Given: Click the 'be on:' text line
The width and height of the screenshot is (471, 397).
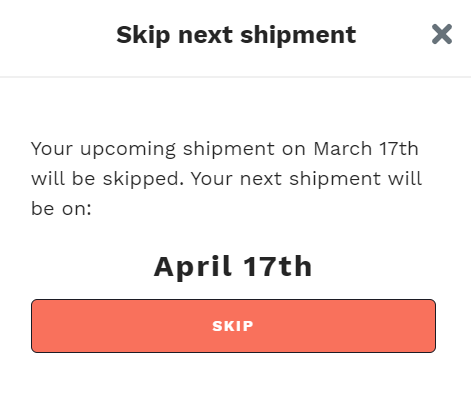Looking at the screenshot, I should [x=61, y=209].
